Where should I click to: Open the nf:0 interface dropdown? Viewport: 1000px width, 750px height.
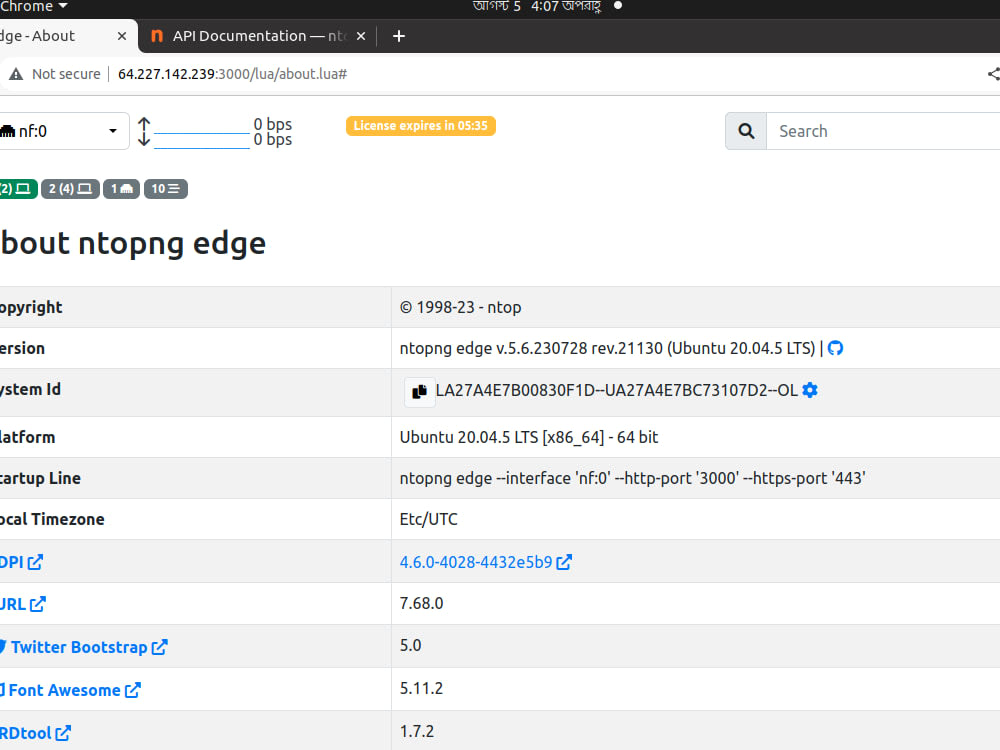[62, 131]
